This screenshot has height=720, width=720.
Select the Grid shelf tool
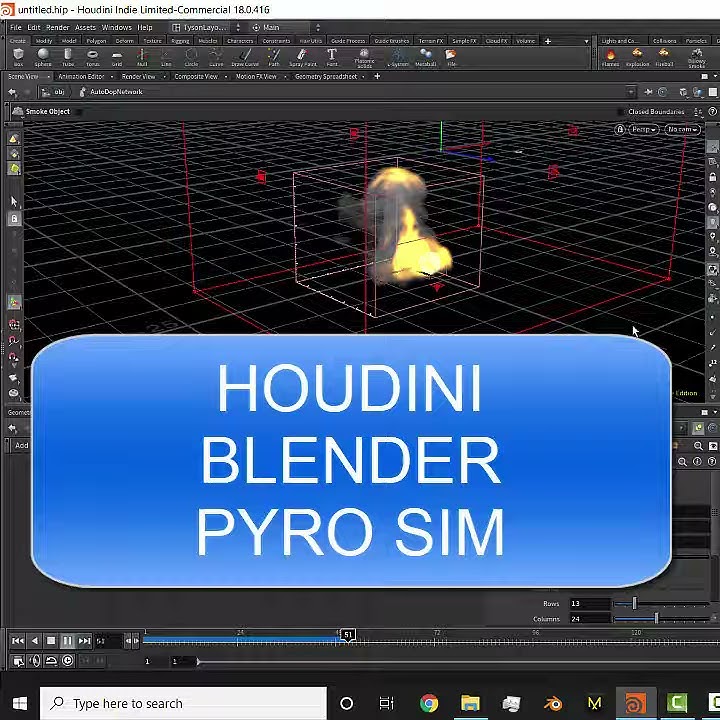pyautogui.click(x=117, y=57)
